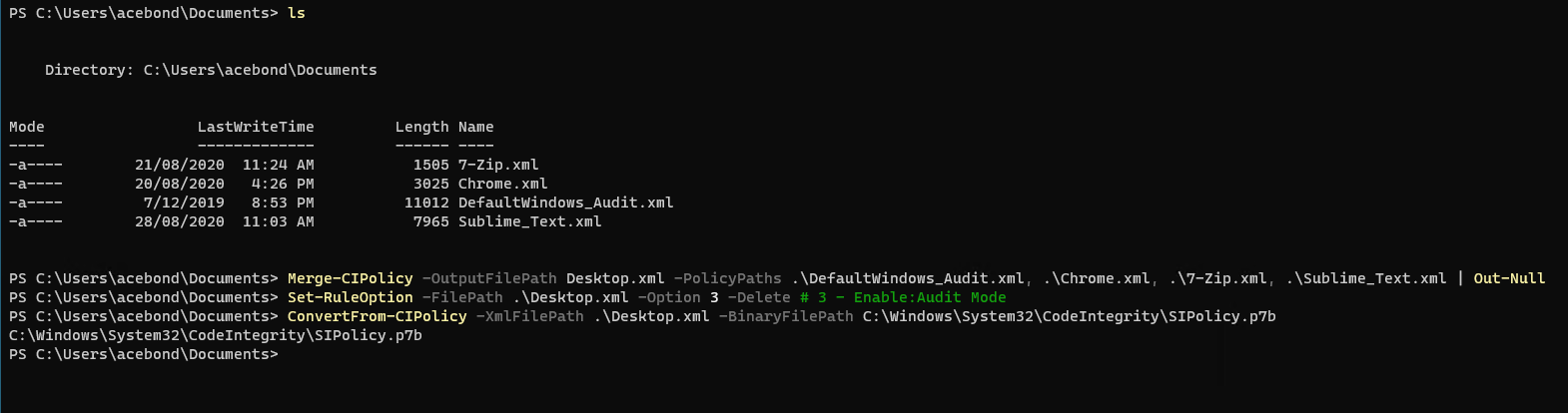This screenshot has height=413, width=1568.
Task: Click the Enable:Audit Mode comment text
Action: (930, 297)
